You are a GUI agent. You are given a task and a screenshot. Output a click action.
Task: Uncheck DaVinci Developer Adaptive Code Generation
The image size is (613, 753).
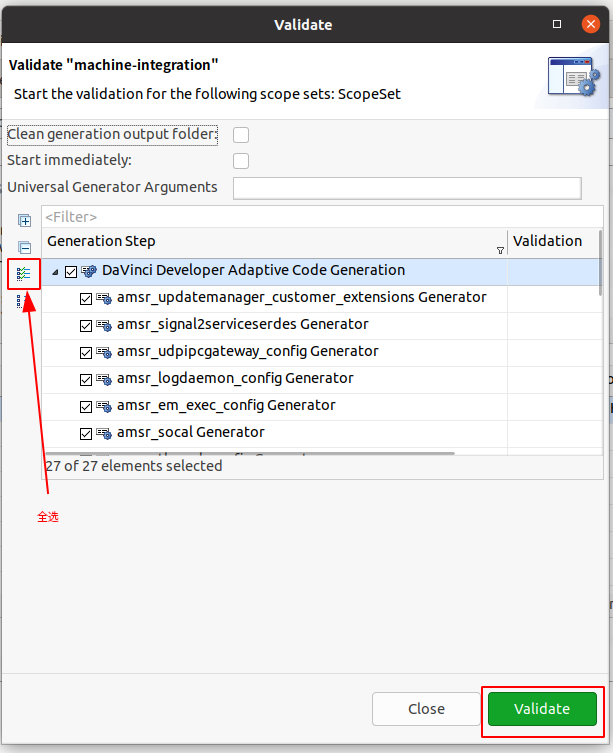click(71, 272)
